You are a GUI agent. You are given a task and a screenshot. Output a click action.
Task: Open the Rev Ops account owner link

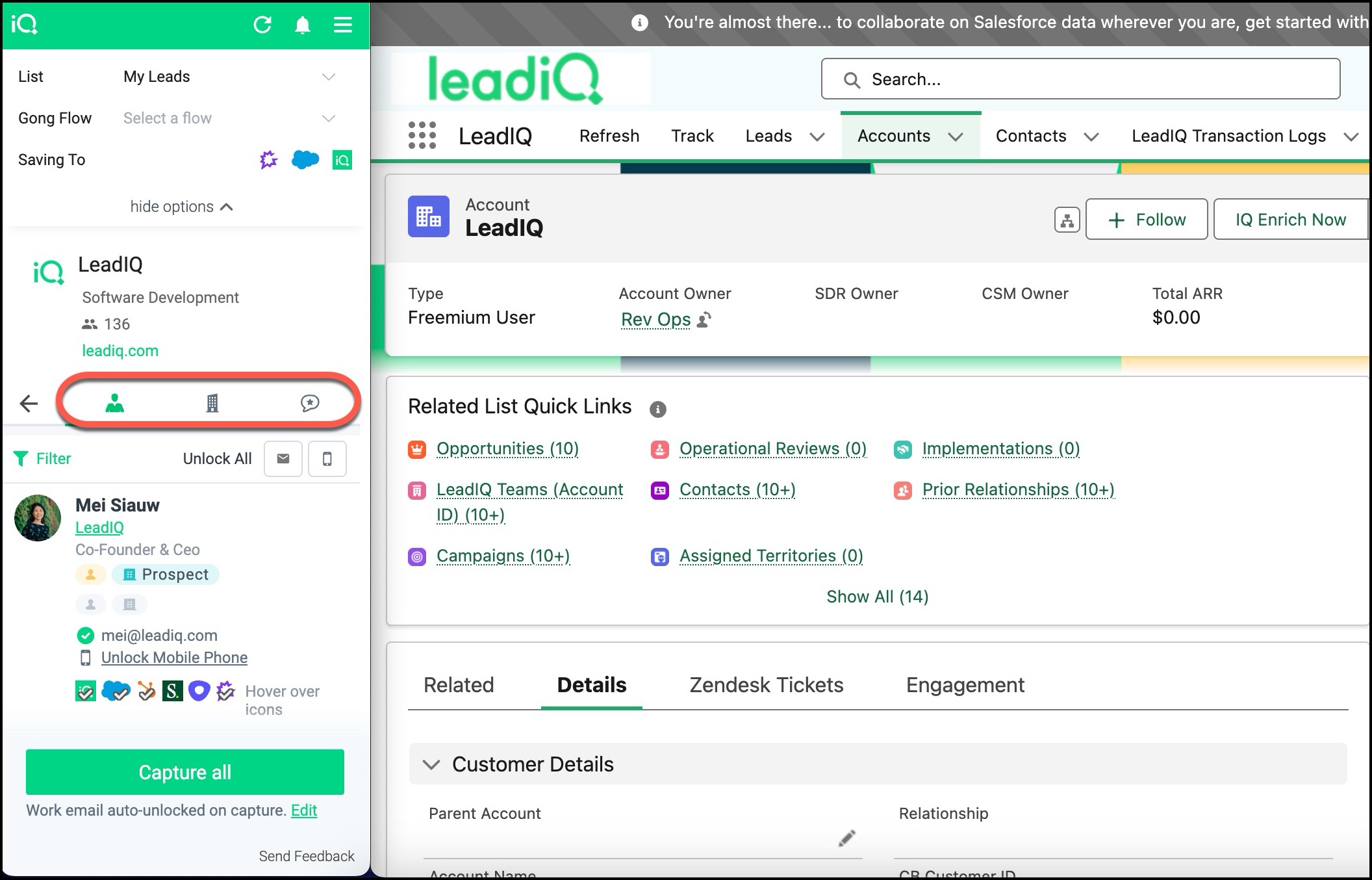coord(655,320)
